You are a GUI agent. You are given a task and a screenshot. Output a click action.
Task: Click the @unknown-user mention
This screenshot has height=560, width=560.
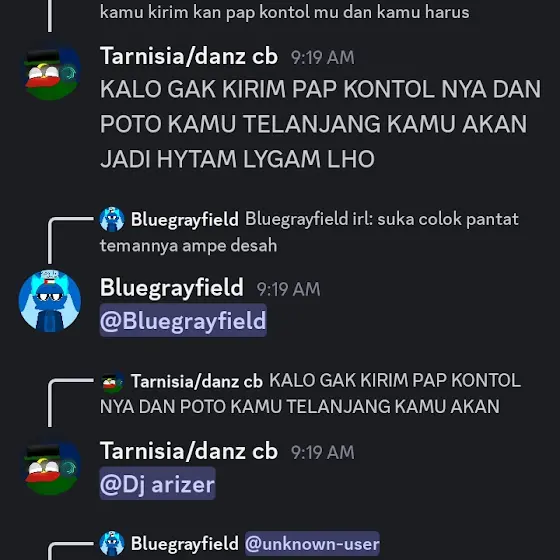tap(312, 544)
